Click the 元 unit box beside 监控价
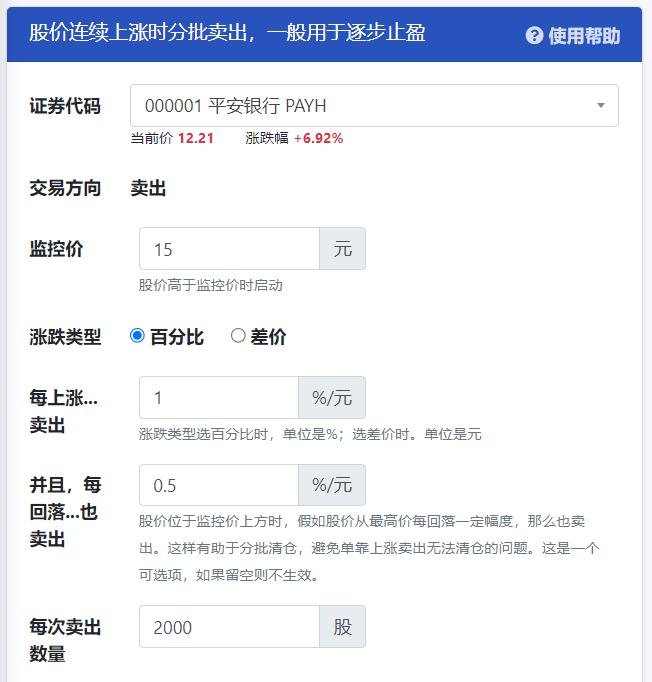Viewport: 652px width, 682px height. coord(343,249)
